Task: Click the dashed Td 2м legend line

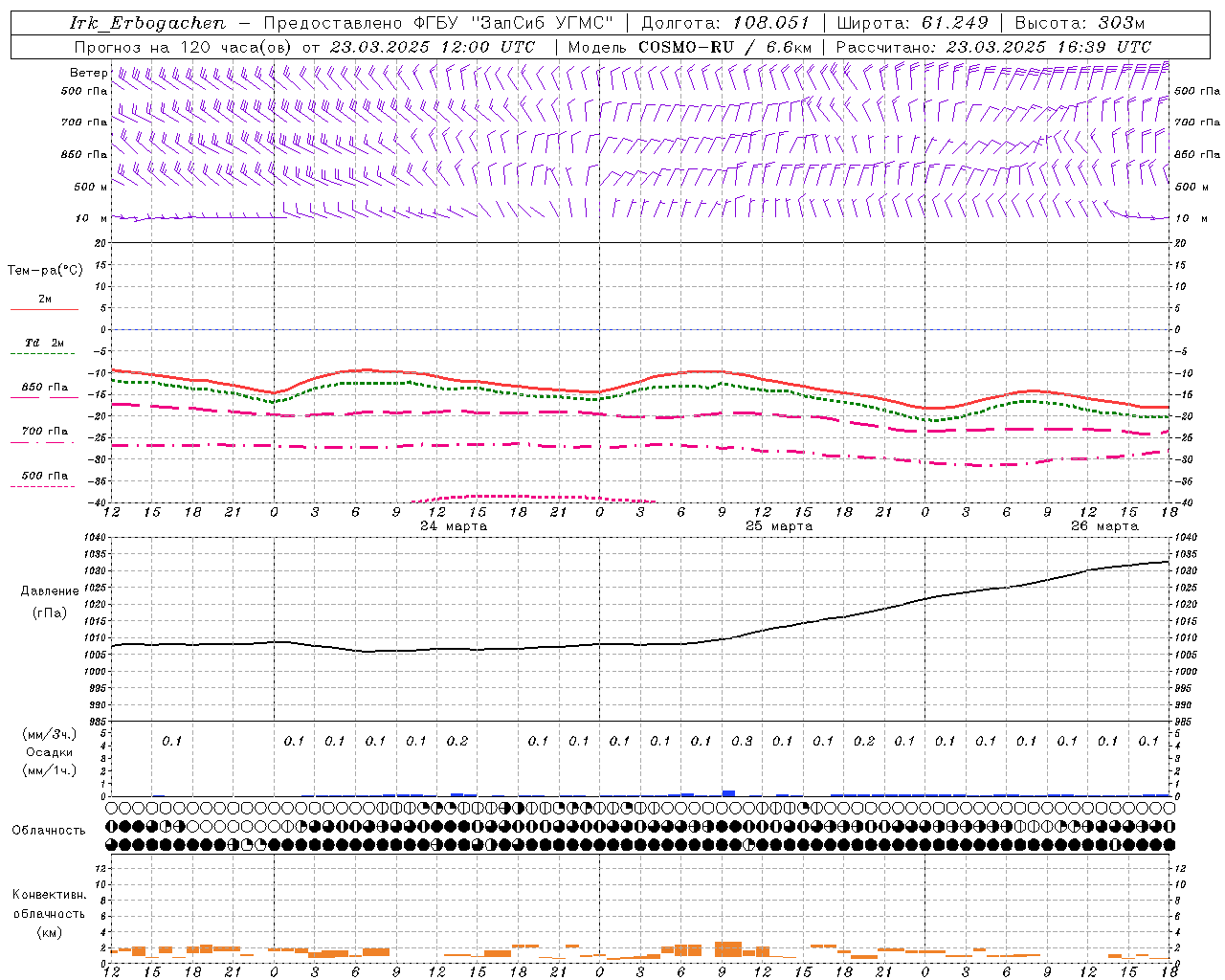Action: pyautogui.click(x=44, y=354)
